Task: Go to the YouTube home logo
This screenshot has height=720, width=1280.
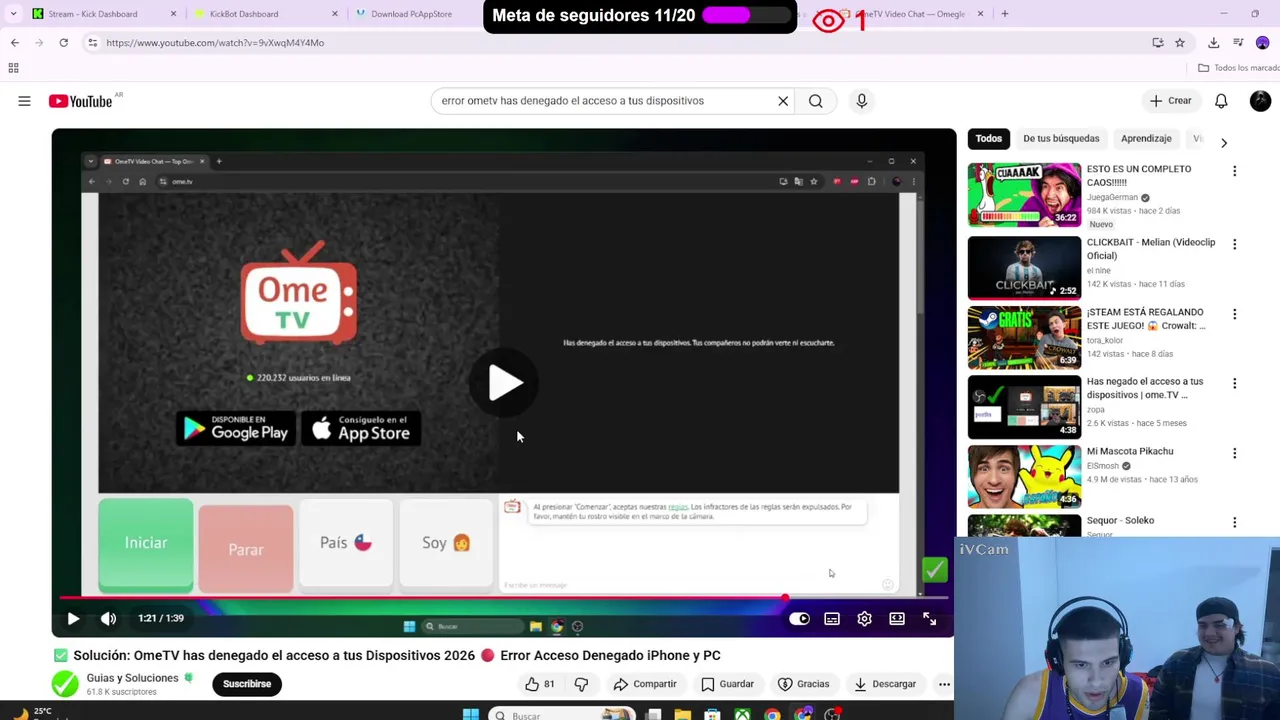Action: (80, 101)
